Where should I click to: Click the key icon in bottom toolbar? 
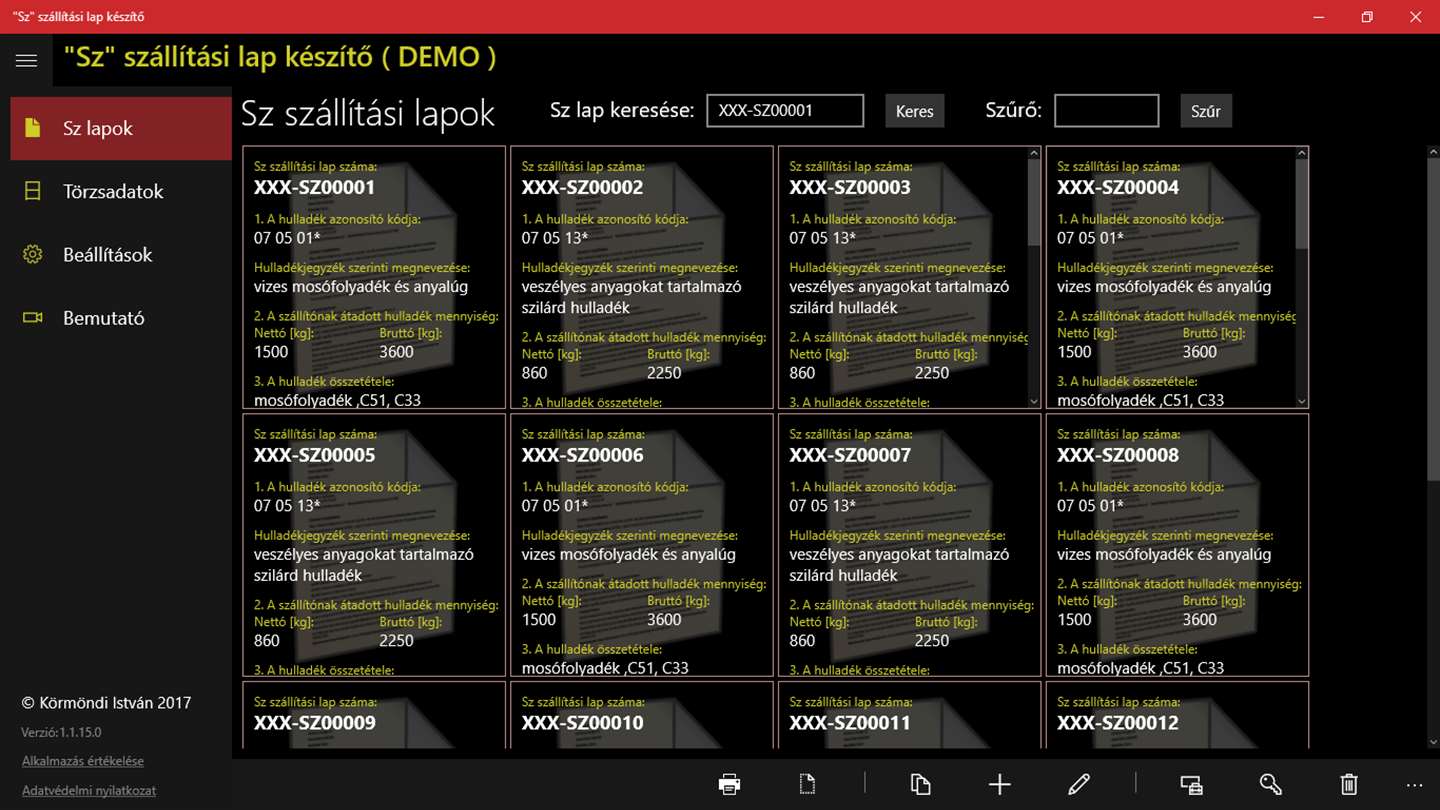1270,785
